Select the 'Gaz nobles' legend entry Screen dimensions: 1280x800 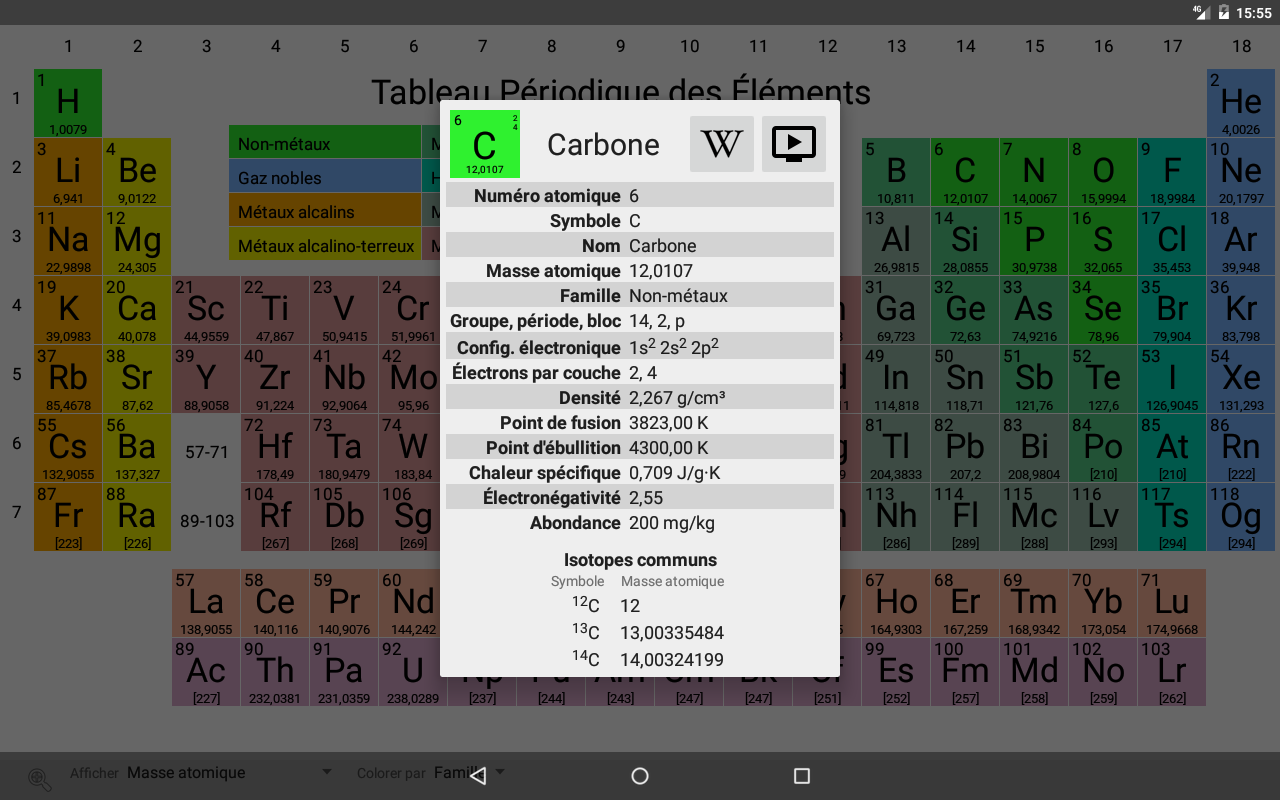pos(325,178)
